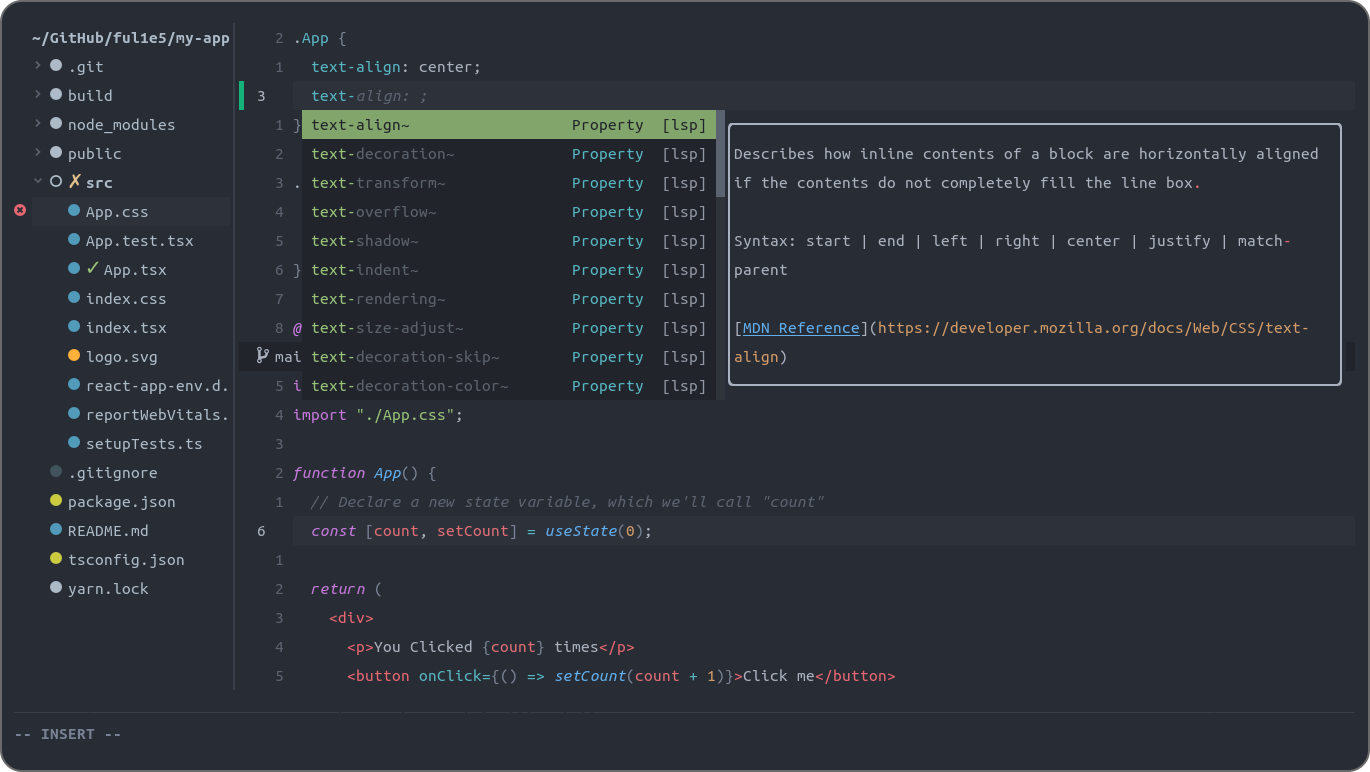Click the file icon of setupTests.ts
Screen dimensions: 1370x772
(x=74, y=443)
